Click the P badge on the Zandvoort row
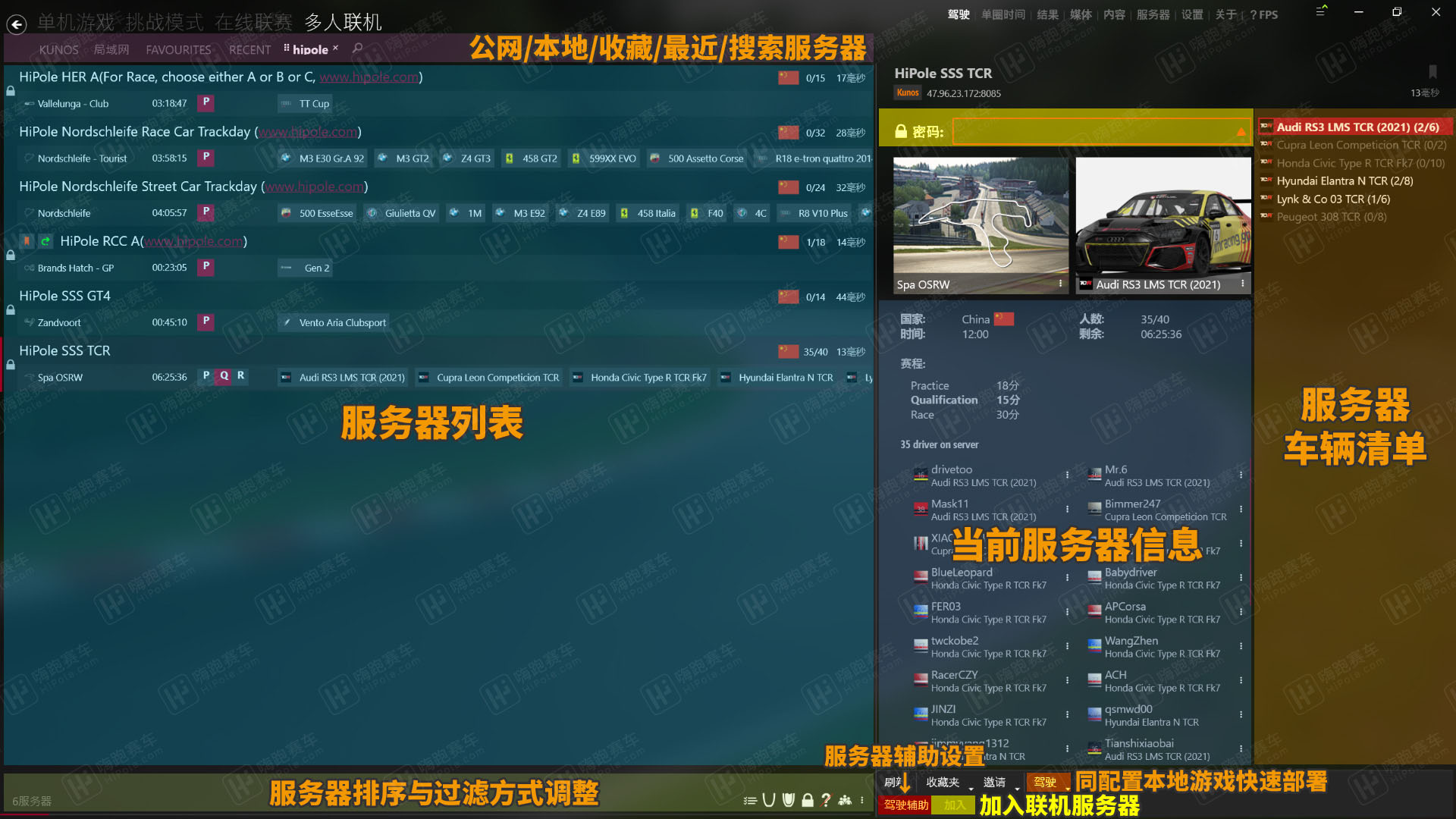The height and width of the screenshot is (819, 1456). (x=206, y=322)
